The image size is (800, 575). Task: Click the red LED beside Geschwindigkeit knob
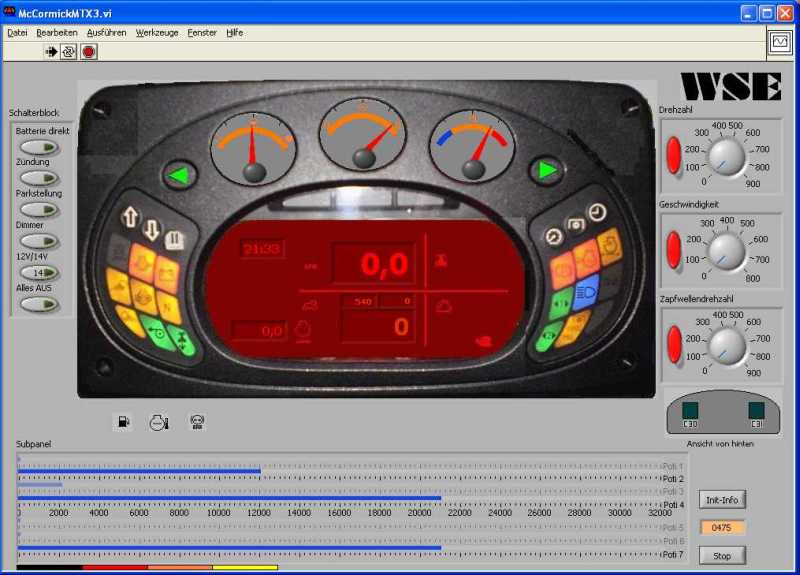[674, 250]
